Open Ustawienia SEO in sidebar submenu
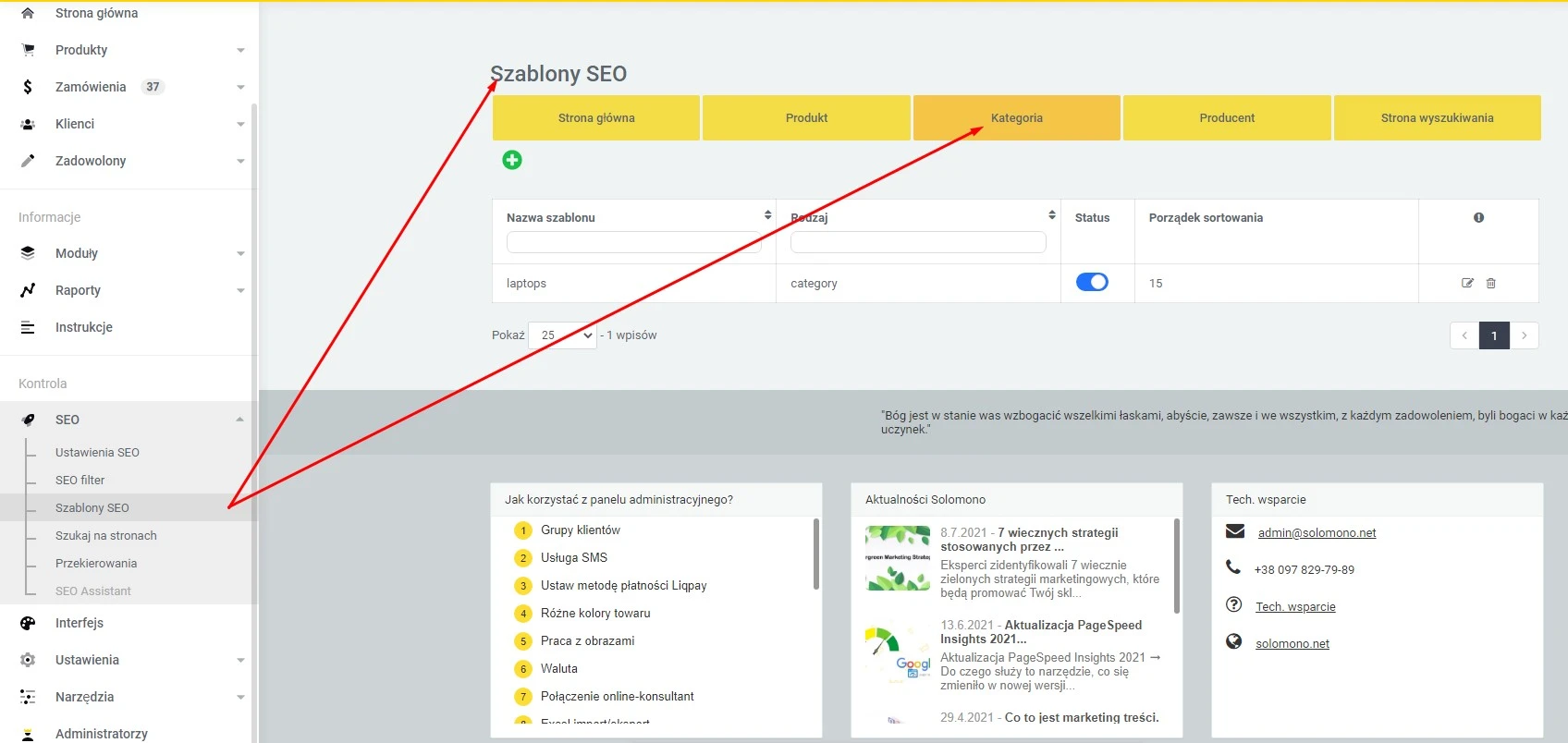The width and height of the screenshot is (1568, 743). click(x=97, y=452)
